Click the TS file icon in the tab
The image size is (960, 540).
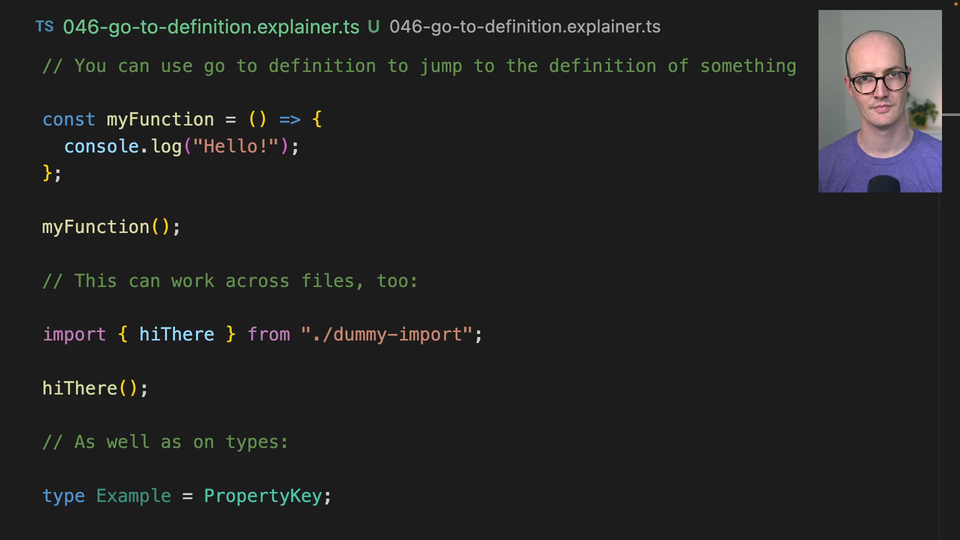(44, 27)
